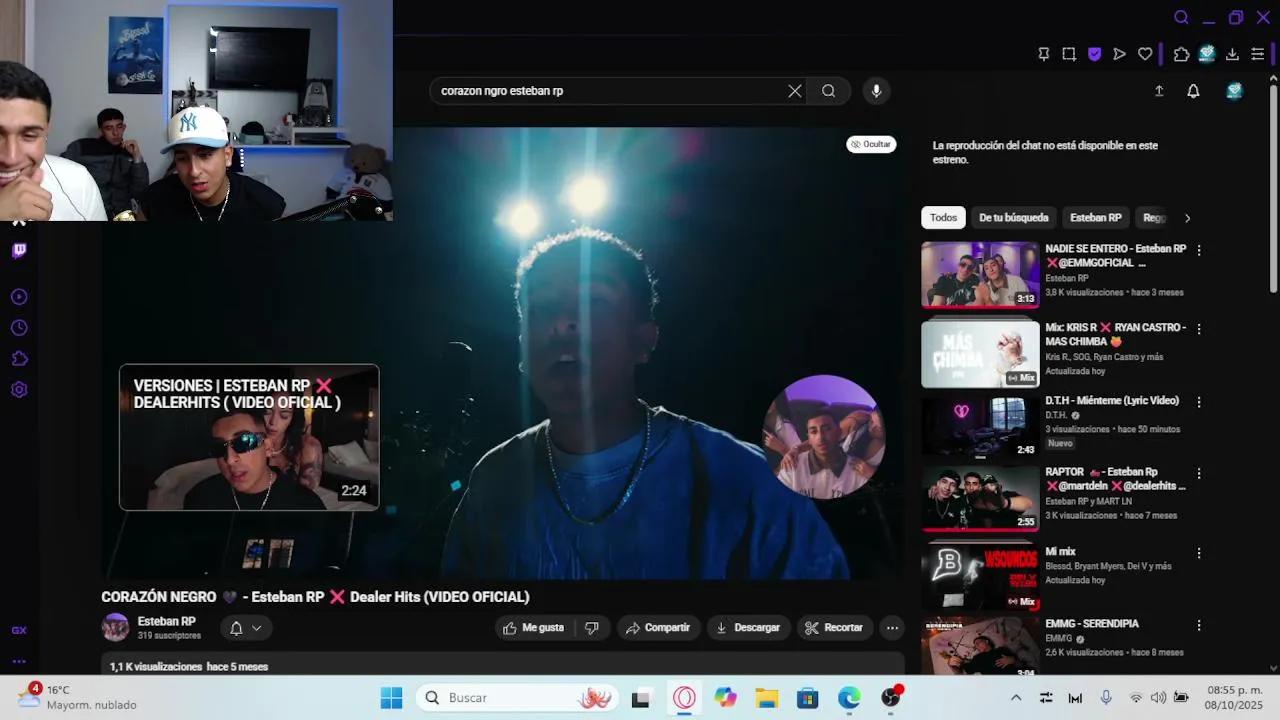Open Microsoft Store from the taskbar
This screenshot has height=720, width=1280.
click(807, 698)
